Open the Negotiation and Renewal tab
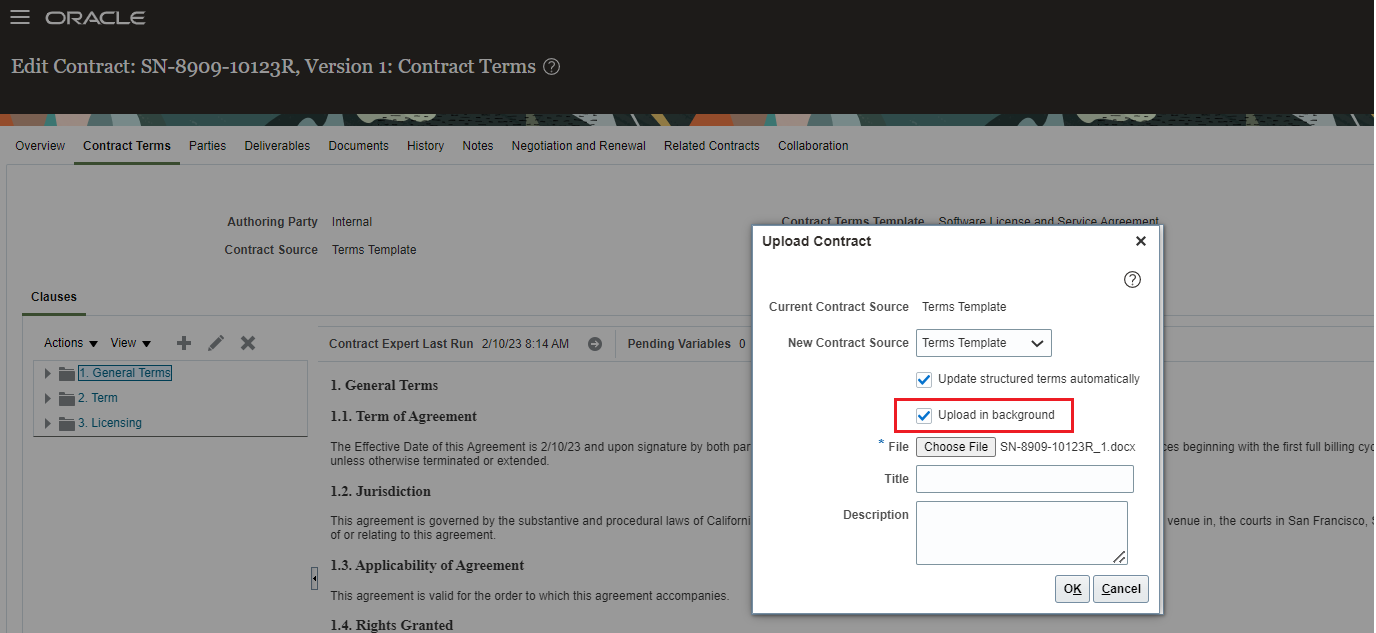Screen dimensions: 1376x633 (x=578, y=146)
